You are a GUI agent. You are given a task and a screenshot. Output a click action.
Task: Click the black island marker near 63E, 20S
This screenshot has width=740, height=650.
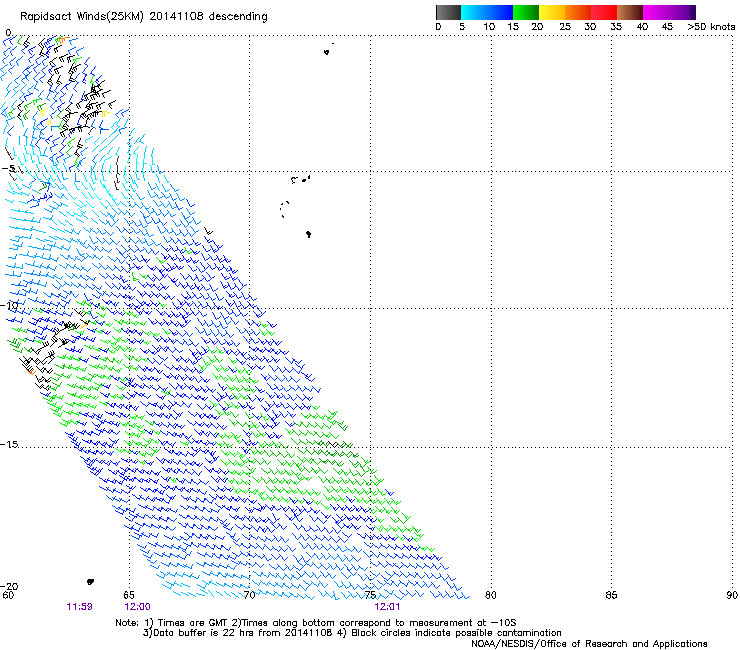point(90,582)
